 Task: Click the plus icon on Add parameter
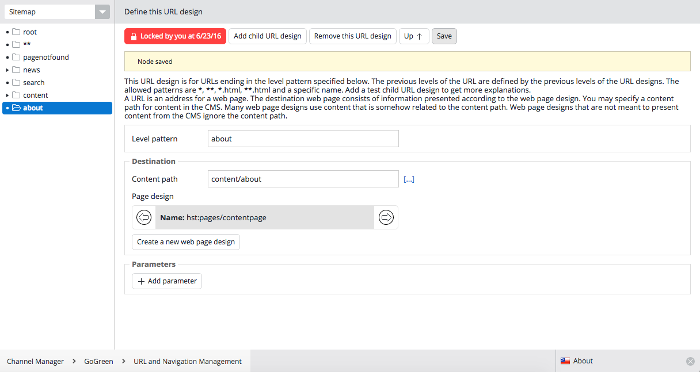click(x=141, y=281)
